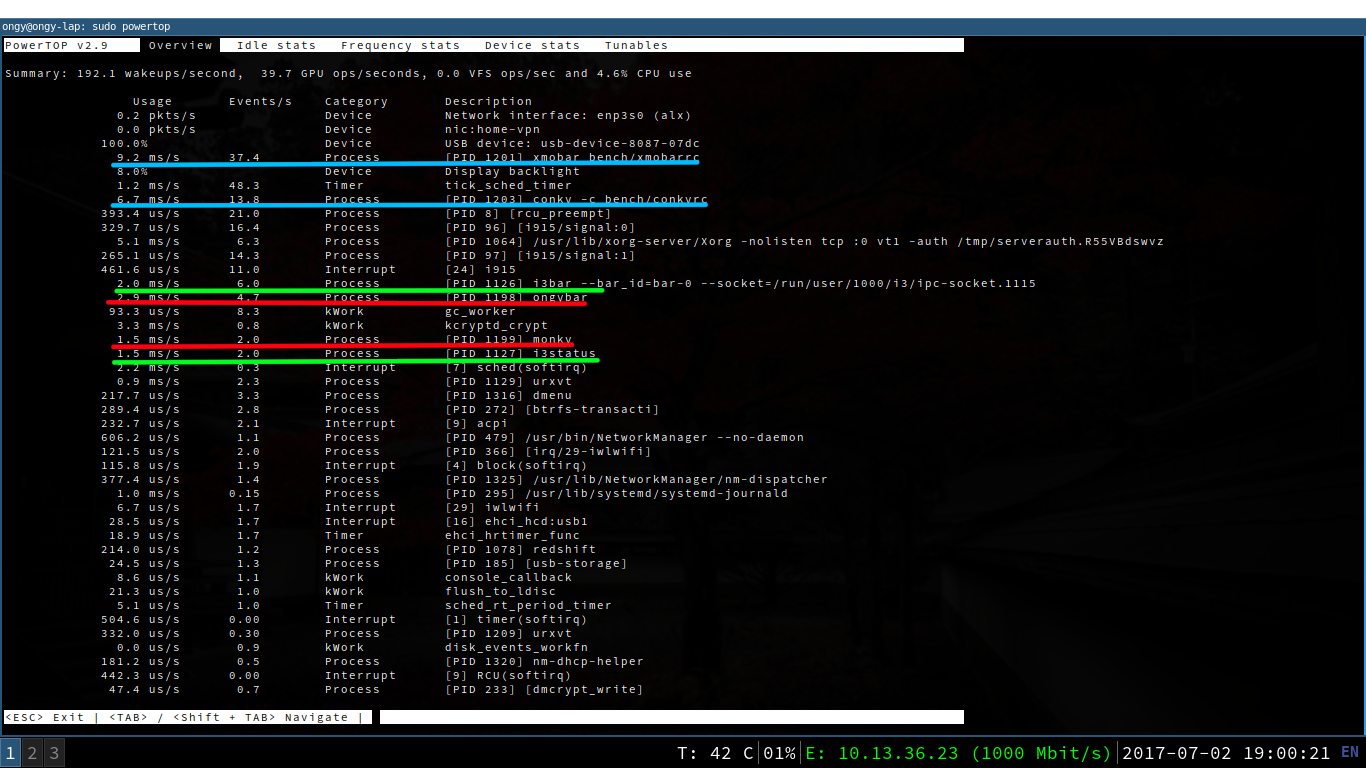Viewport: 1366px width, 768px height.
Task: Click the ethernet address 10.13.36.23 entry
Action: pos(958,753)
